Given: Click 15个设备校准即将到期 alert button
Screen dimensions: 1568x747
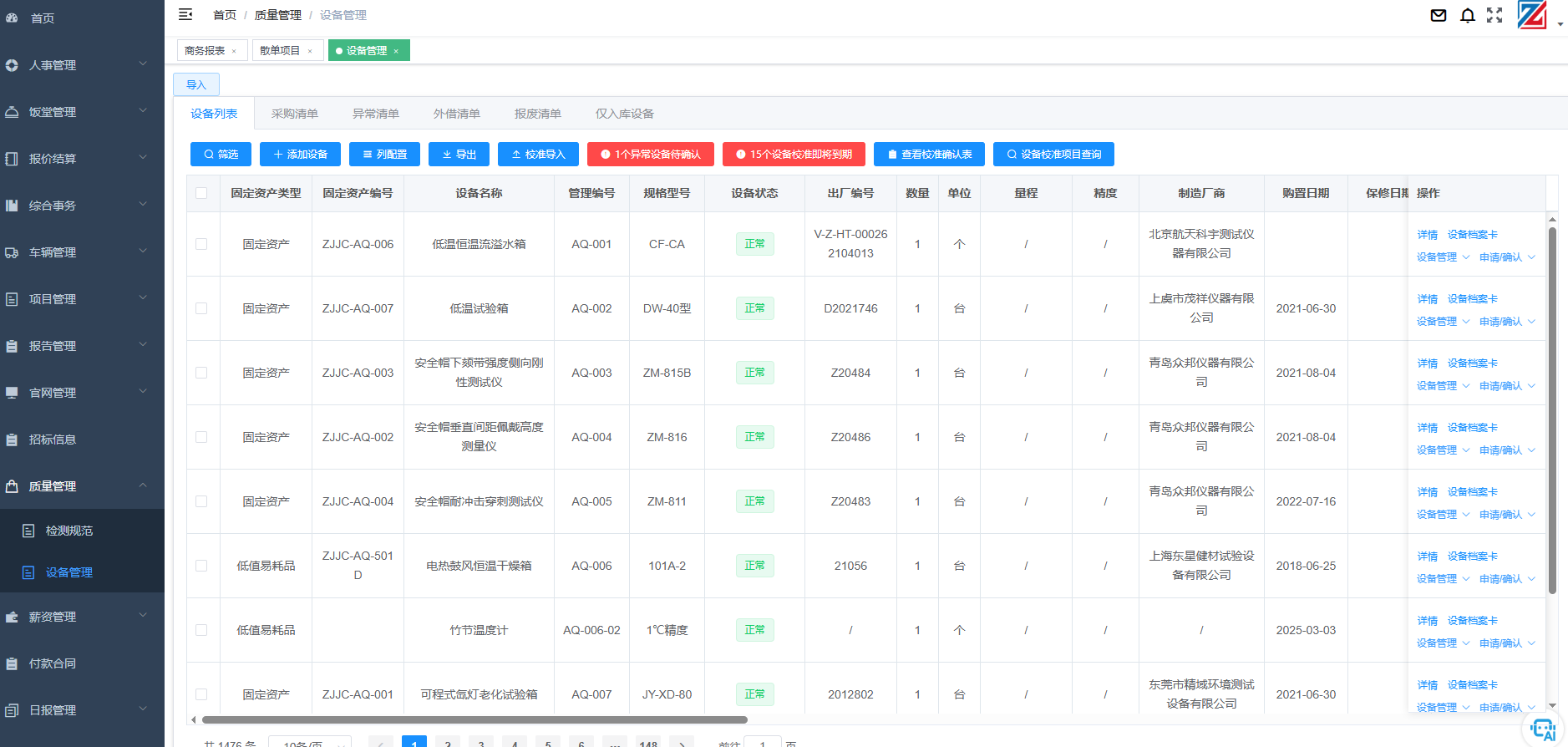Looking at the screenshot, I should pos(793,155).
